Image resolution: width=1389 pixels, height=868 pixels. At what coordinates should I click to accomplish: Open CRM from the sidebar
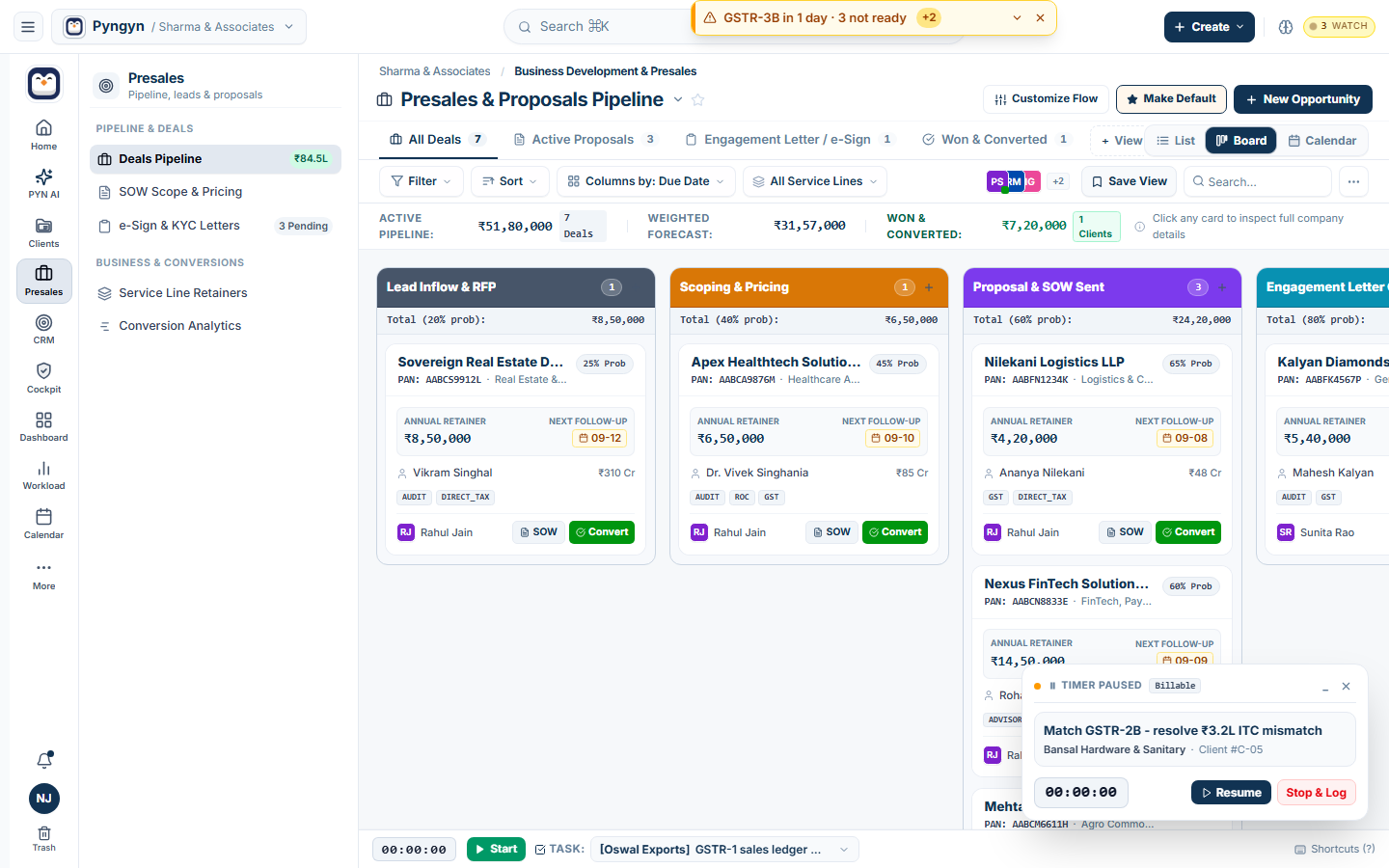pyautogui.click(x=43, y=329)
